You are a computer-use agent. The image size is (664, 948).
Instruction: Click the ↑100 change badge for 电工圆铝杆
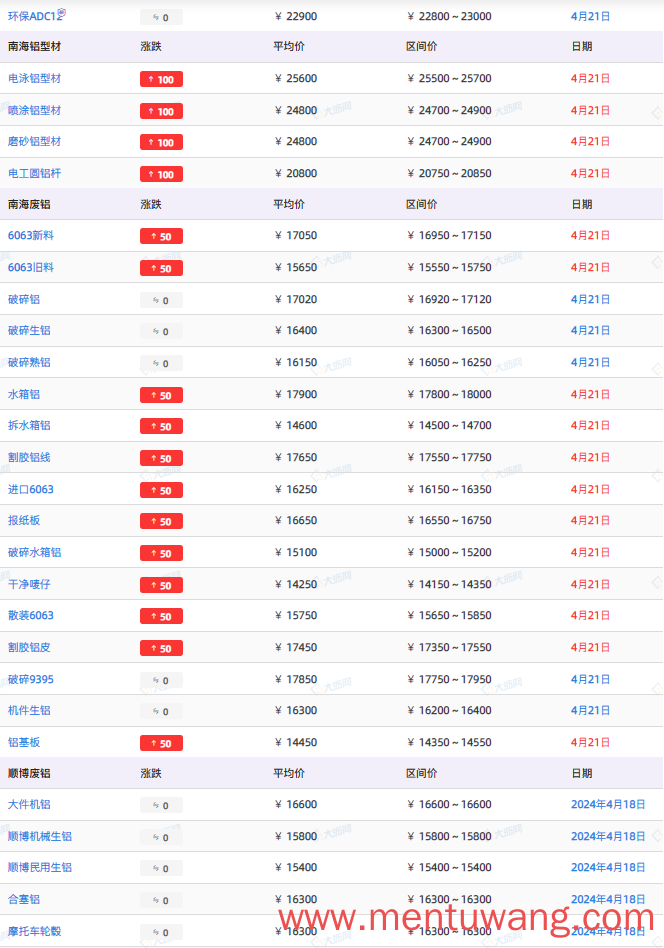[x=161, y=175]
